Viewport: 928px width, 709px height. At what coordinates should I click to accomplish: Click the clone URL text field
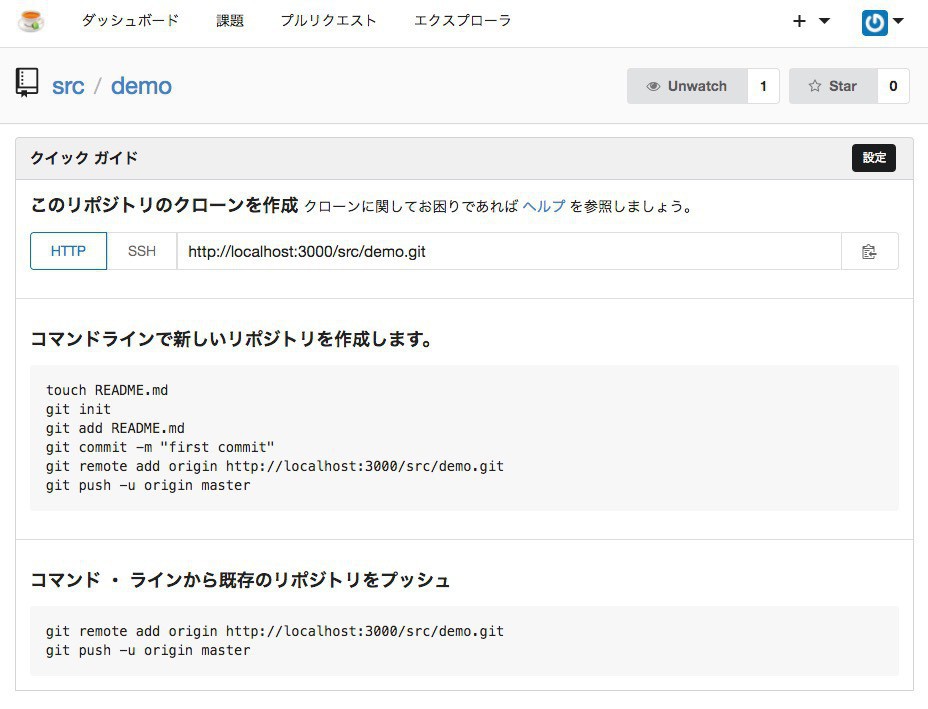coord(508,251)
